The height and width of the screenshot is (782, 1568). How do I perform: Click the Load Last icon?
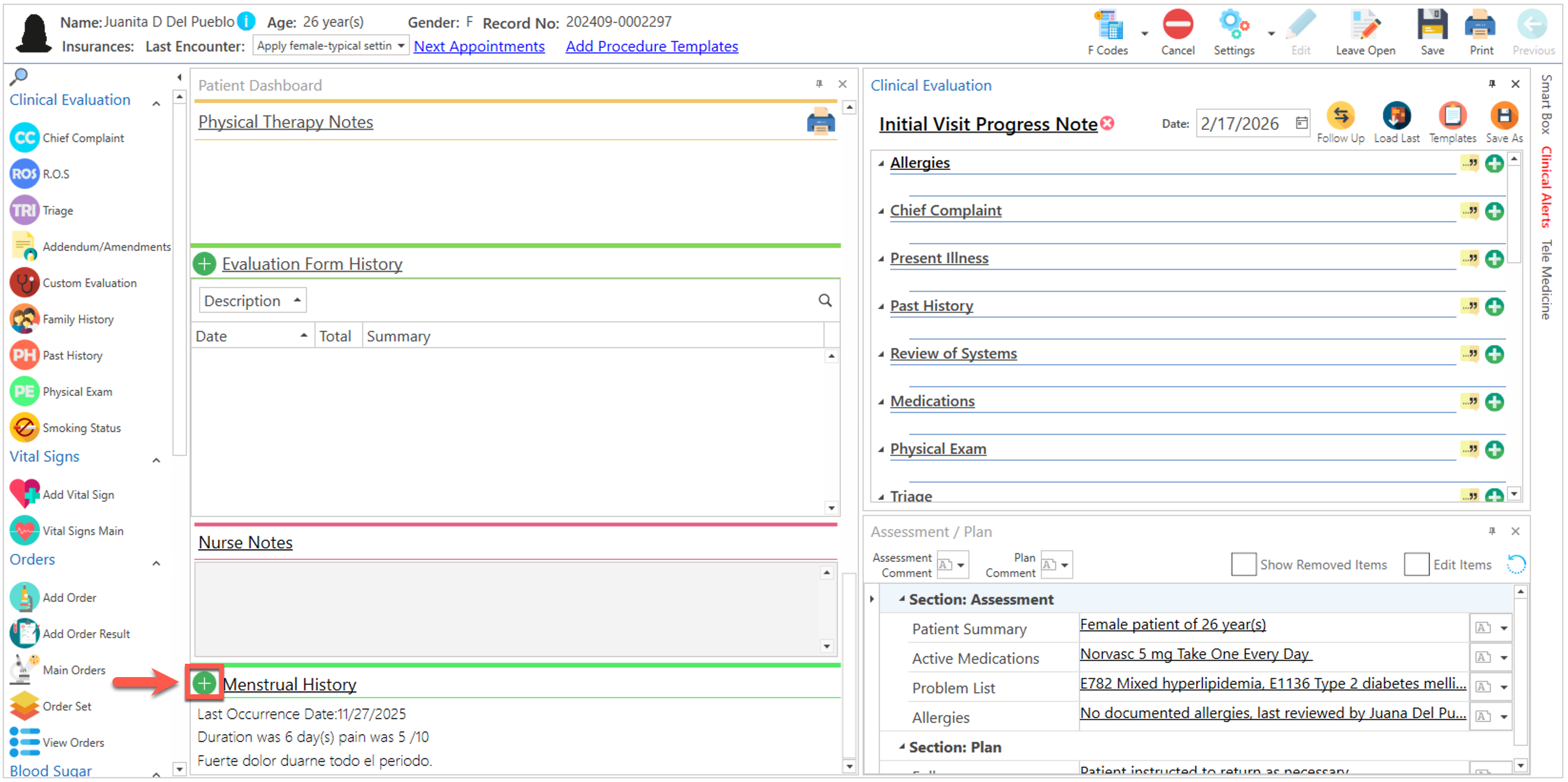pyautogui.click(x=1396, y=116)
